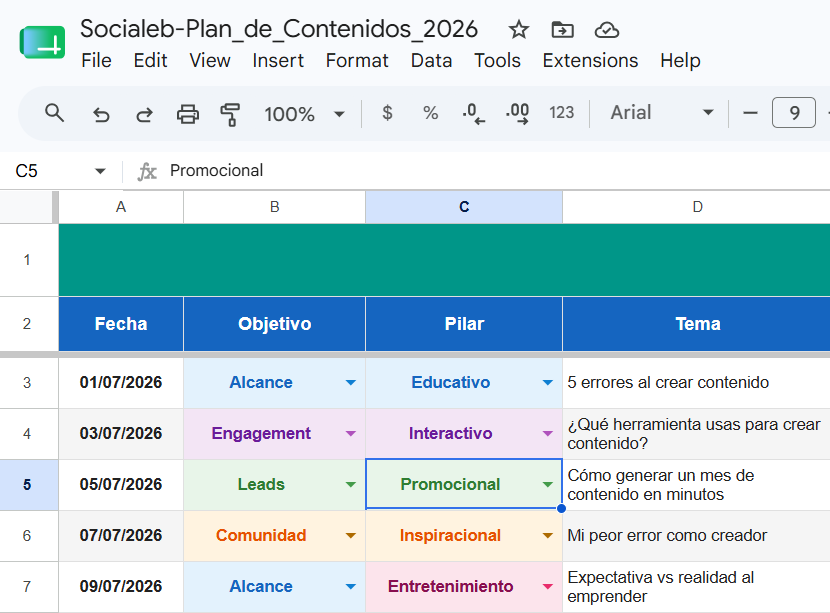Open the Alcance dropdown arrow in row 7
830x613 pixels.
[350, 587]
